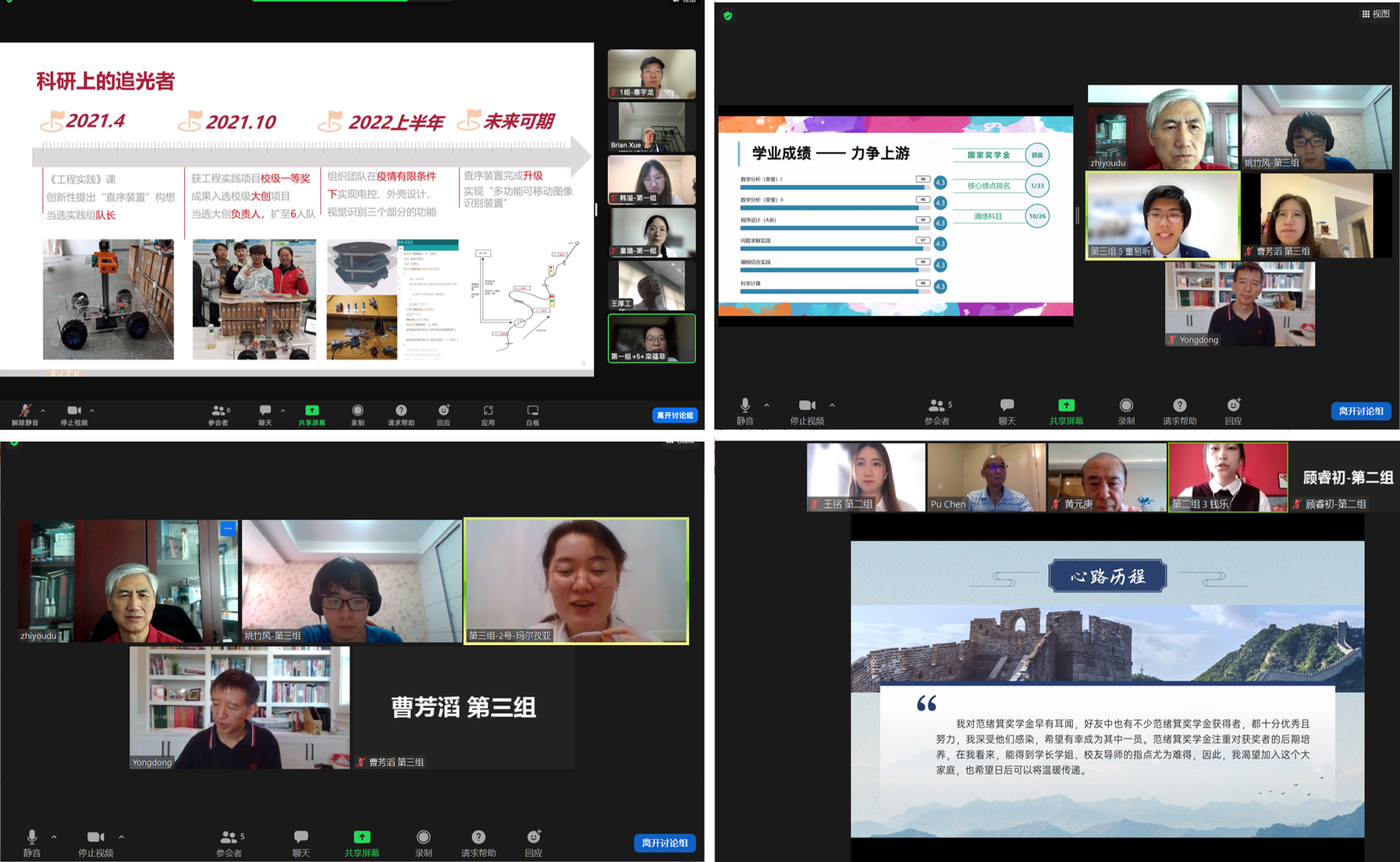This screenshot has width=1400, height=862.
Task: Click 共享屏幕 in the 玛尔孜亚 gallery window
Action: coord(362,843)
